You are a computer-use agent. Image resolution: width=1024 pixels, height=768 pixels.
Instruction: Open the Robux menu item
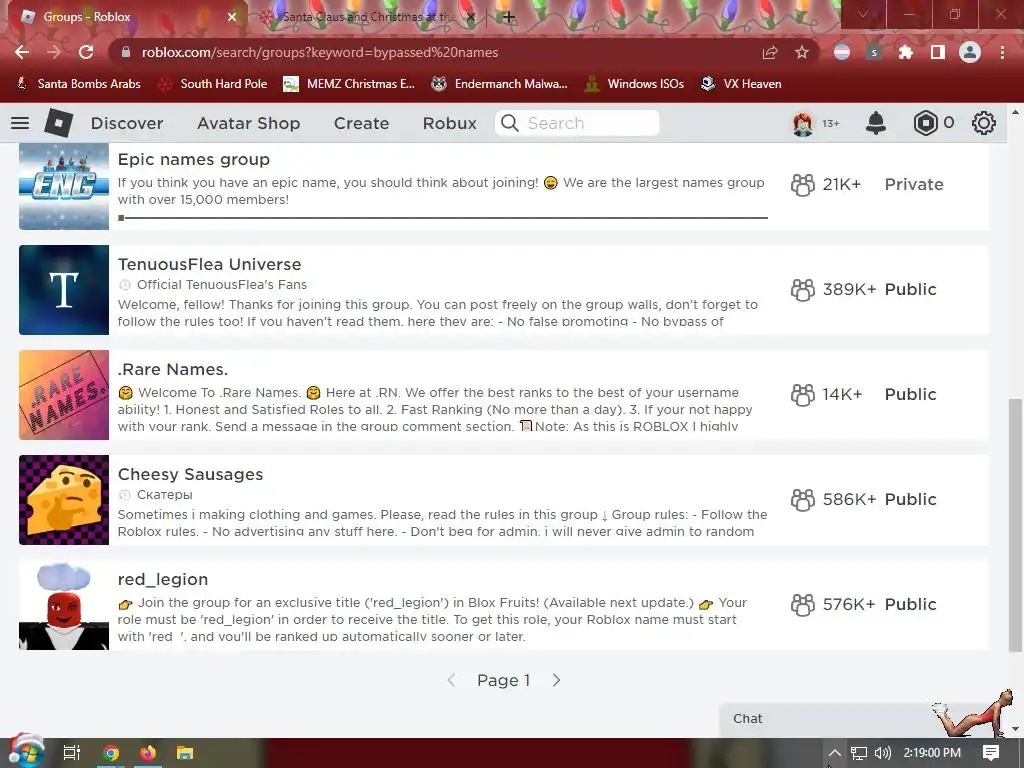tap(449, 123)
